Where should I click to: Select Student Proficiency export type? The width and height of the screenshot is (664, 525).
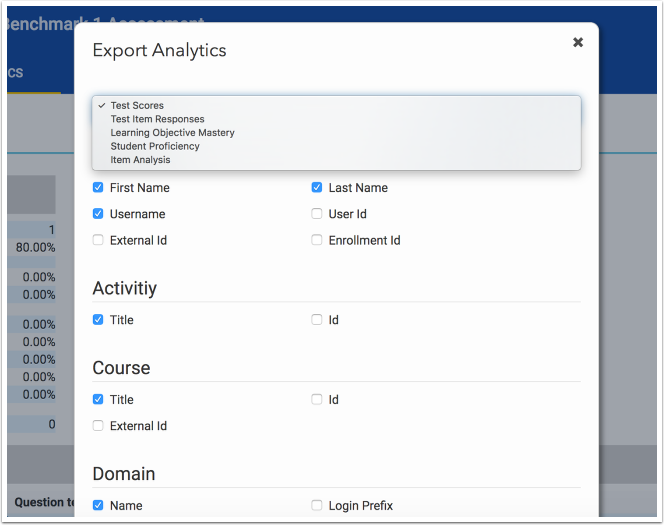click(x=154, y=146)
